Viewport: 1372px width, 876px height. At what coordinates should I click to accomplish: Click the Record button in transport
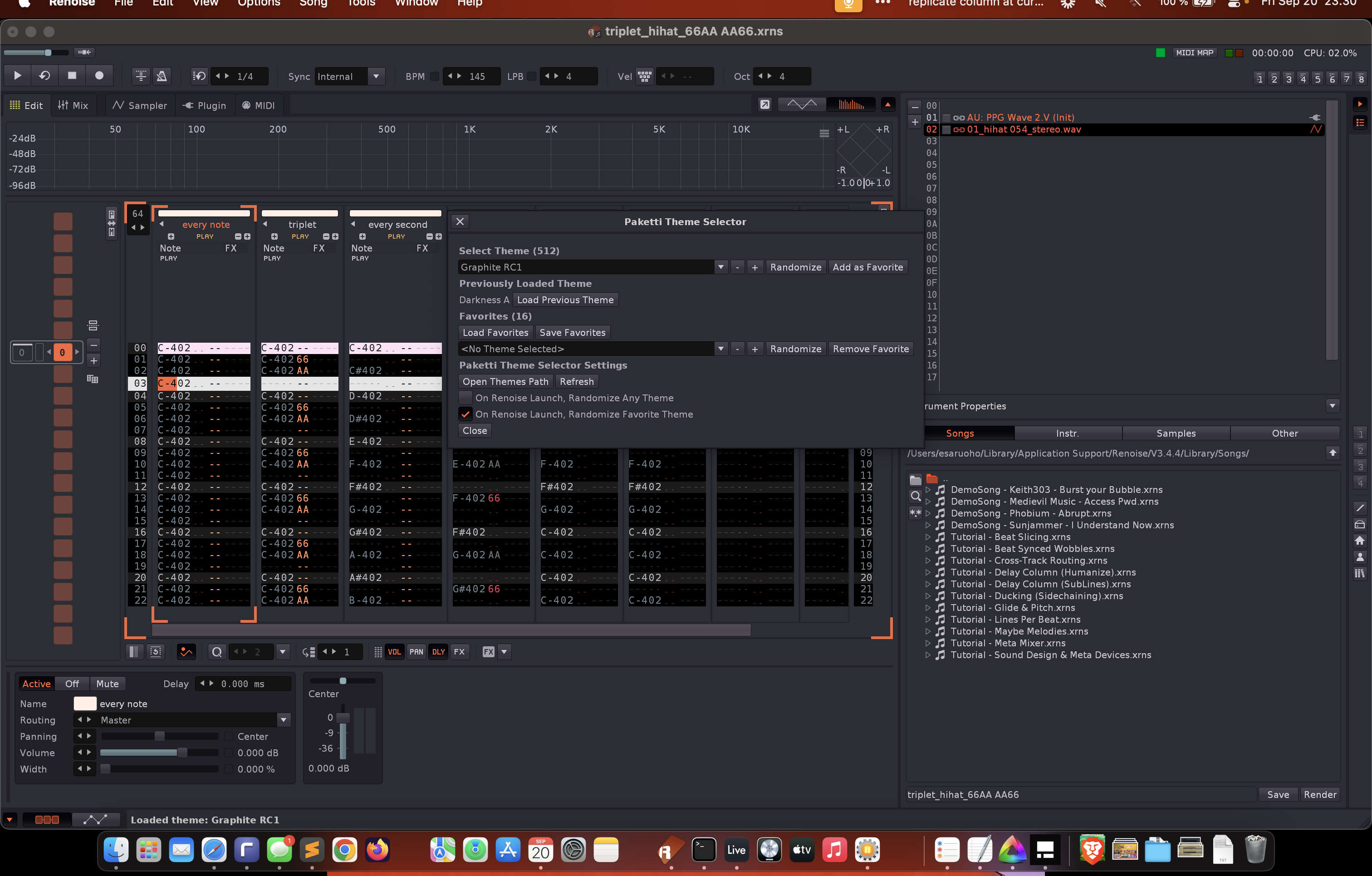[x=99, y=76]
